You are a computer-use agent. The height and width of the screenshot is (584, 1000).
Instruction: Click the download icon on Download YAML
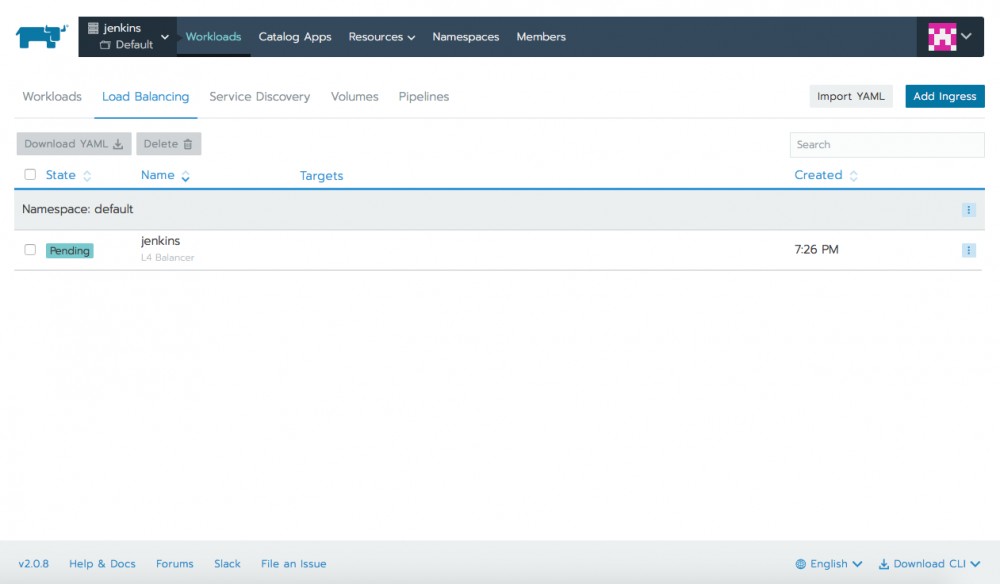[x=116, y=143]
